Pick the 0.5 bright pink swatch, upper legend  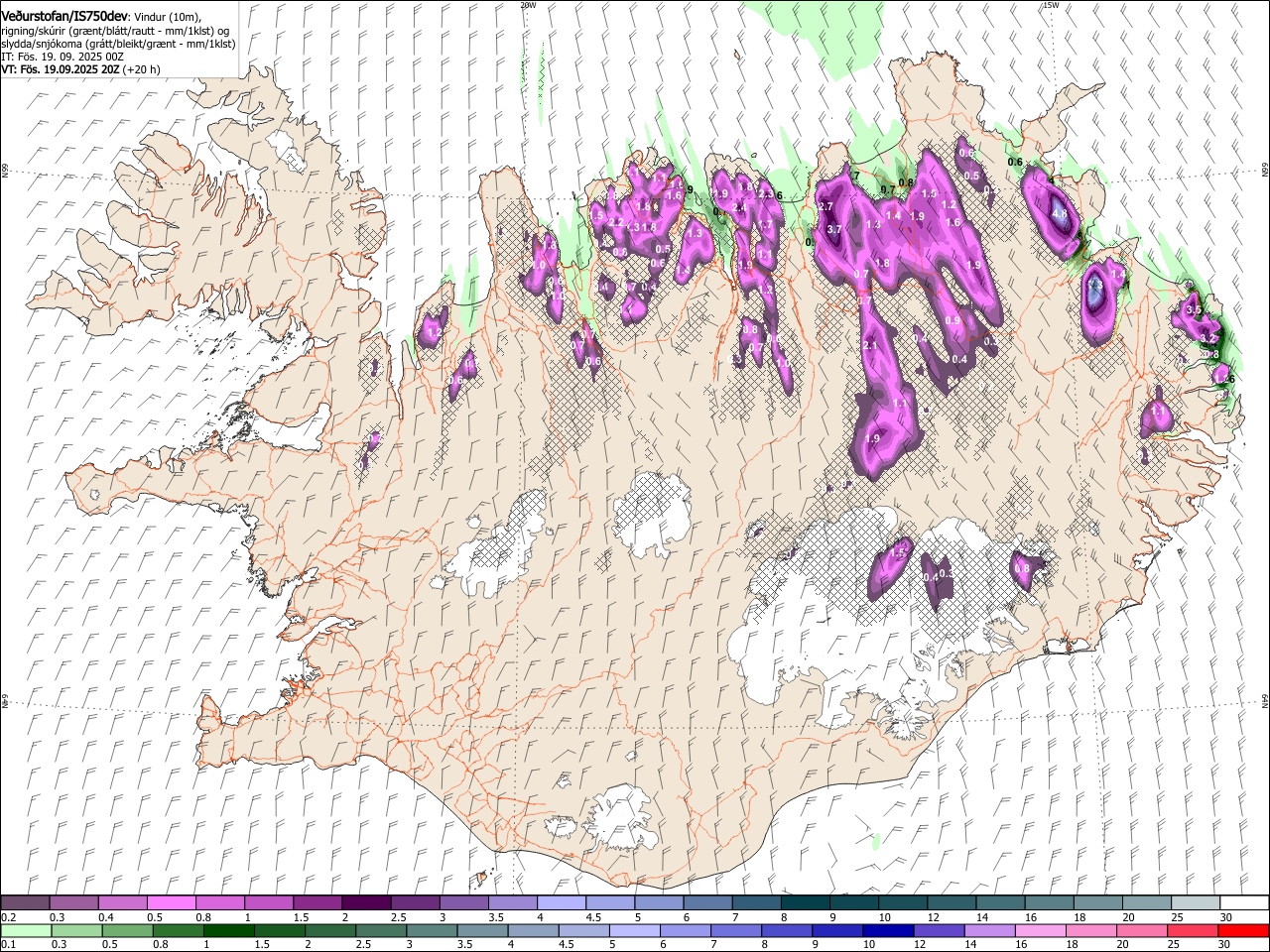pos(172,903)
